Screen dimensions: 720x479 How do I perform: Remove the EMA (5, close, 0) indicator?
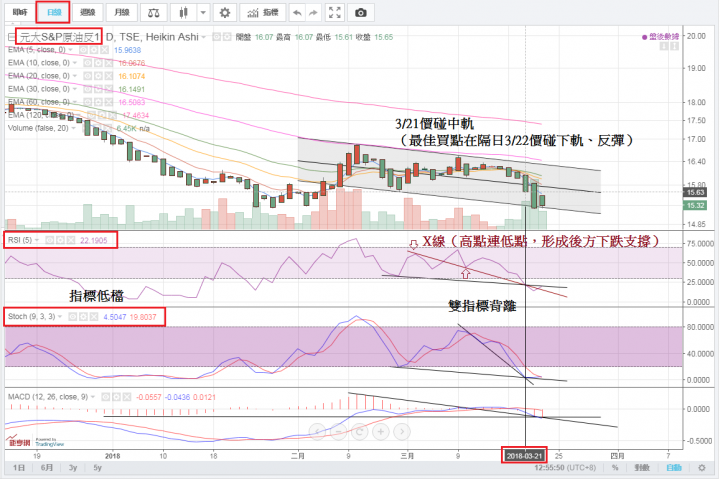tap(105, 50)
